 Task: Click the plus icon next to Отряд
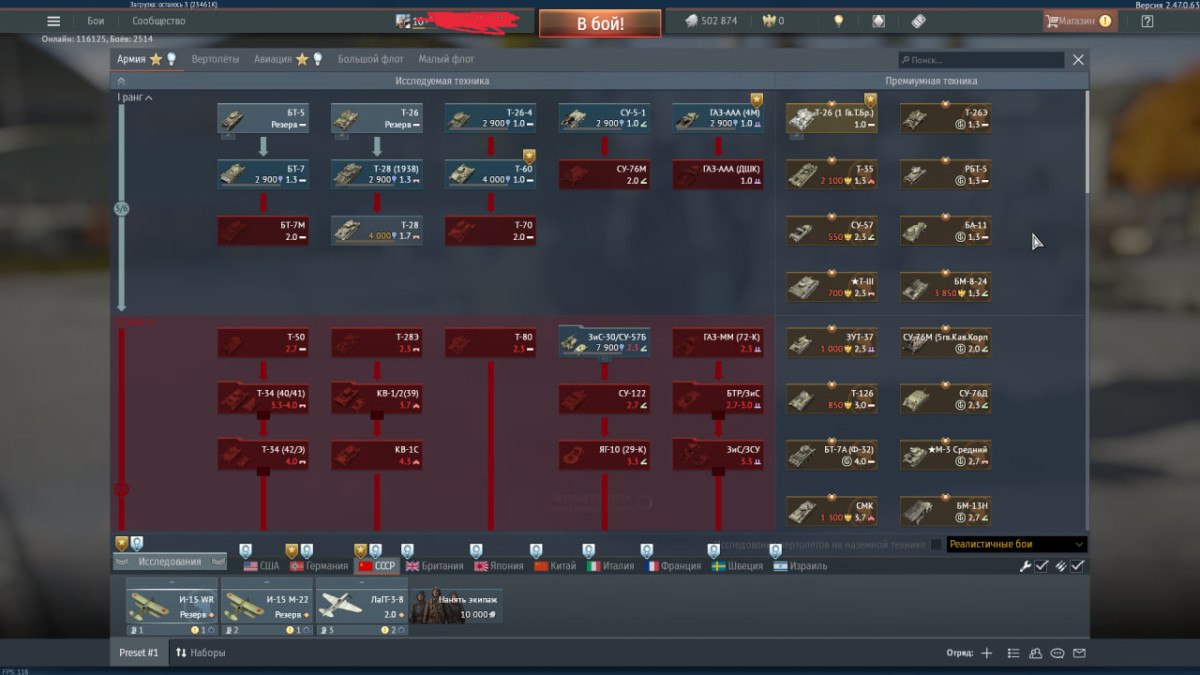987,653
